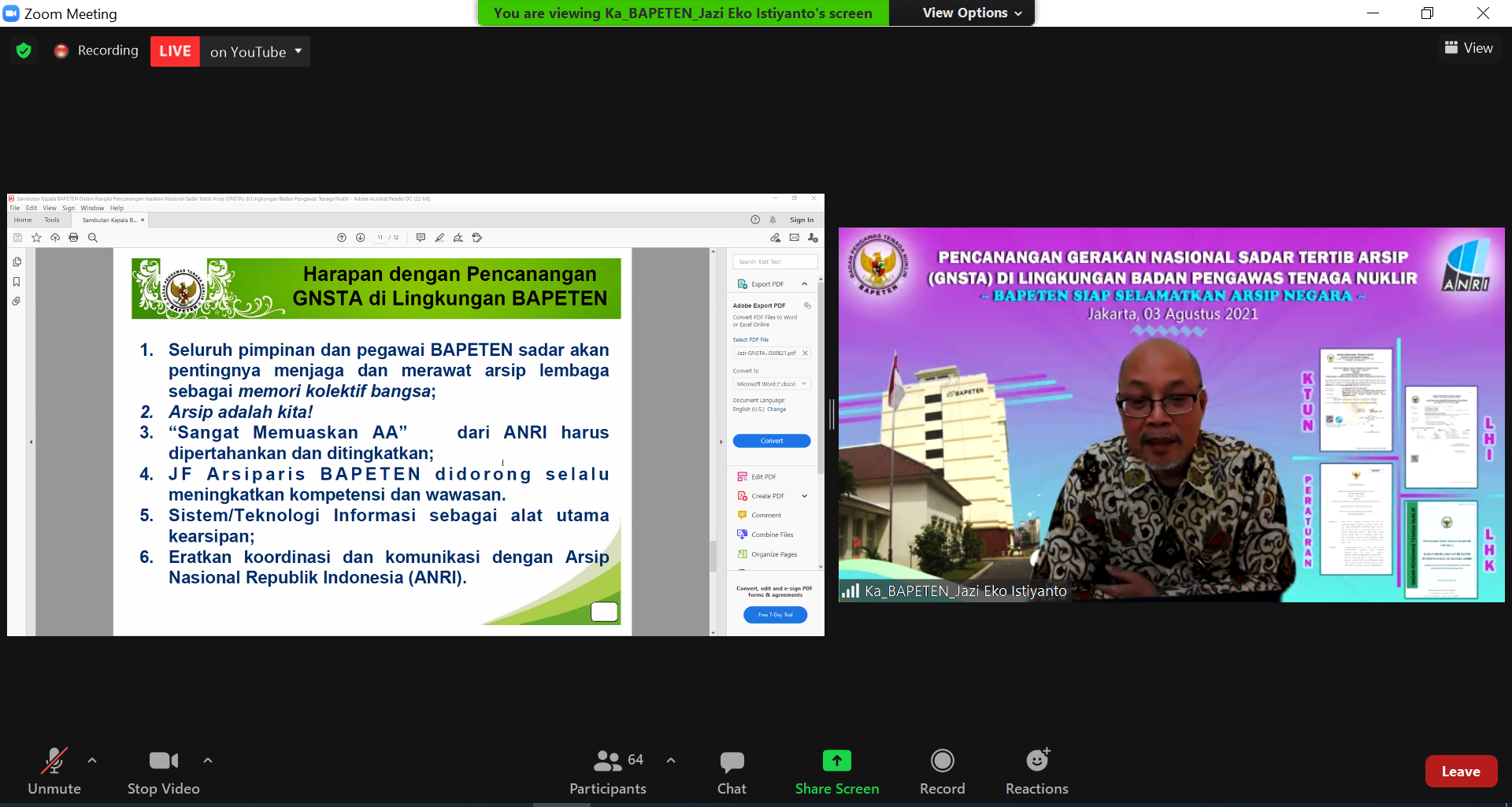Viewport: 1512px width, 807px height.
Task: Start recording with Record button
Action: point(942,771)
